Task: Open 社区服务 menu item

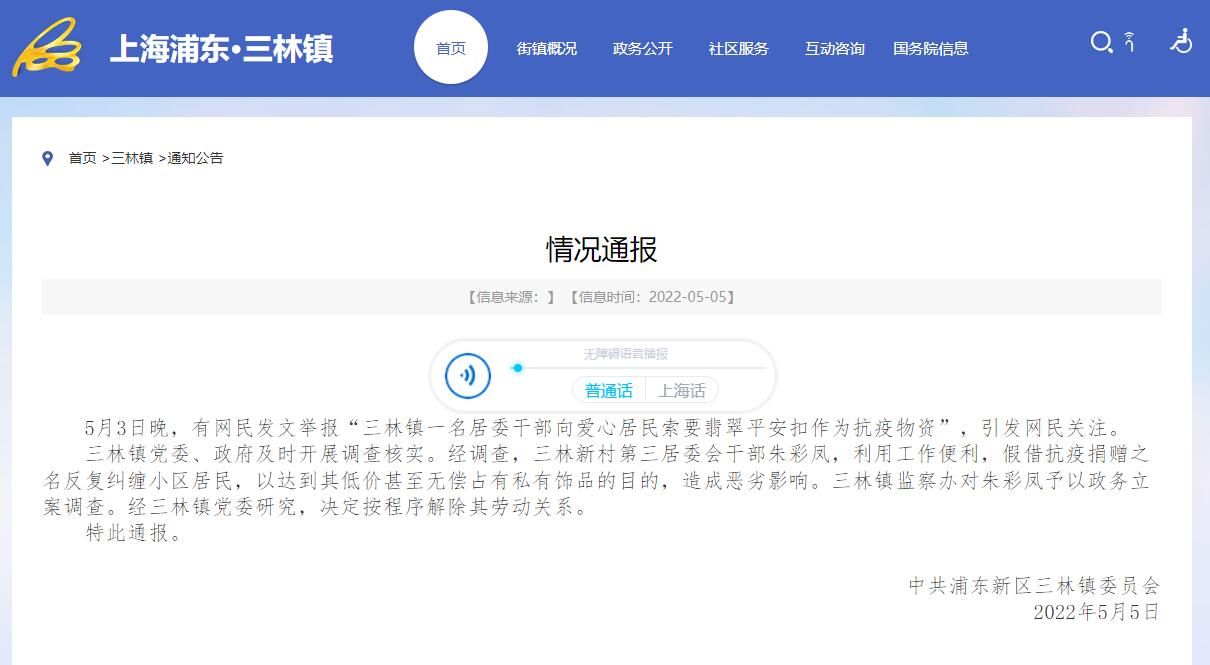Action: click(x=738, y=48)
